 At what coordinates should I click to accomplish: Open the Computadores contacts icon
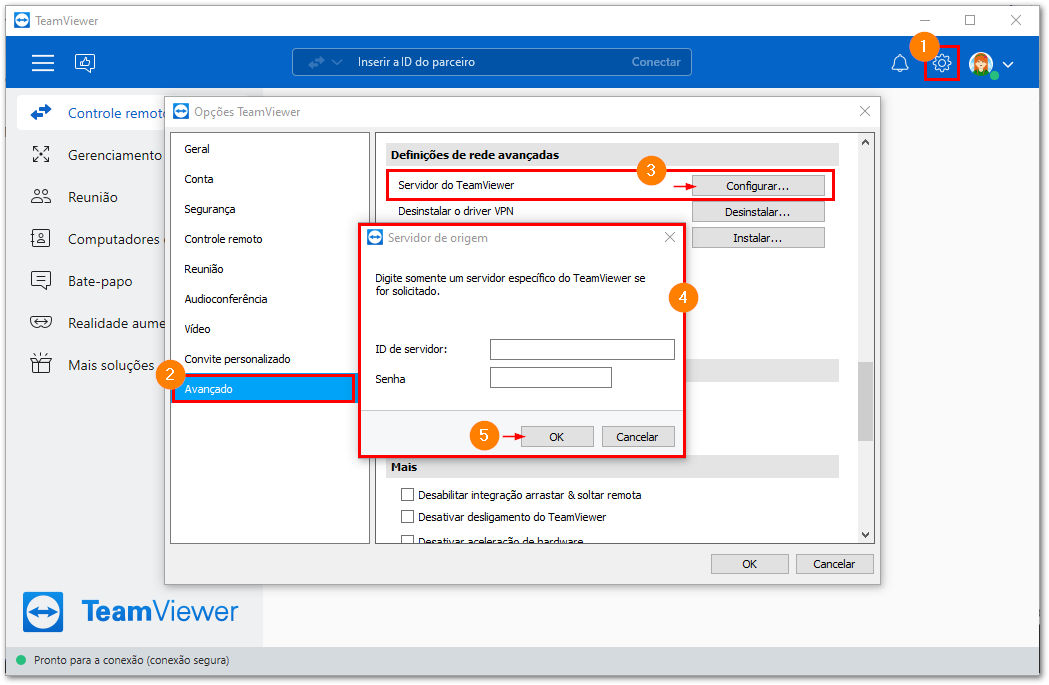click(41, 239)
